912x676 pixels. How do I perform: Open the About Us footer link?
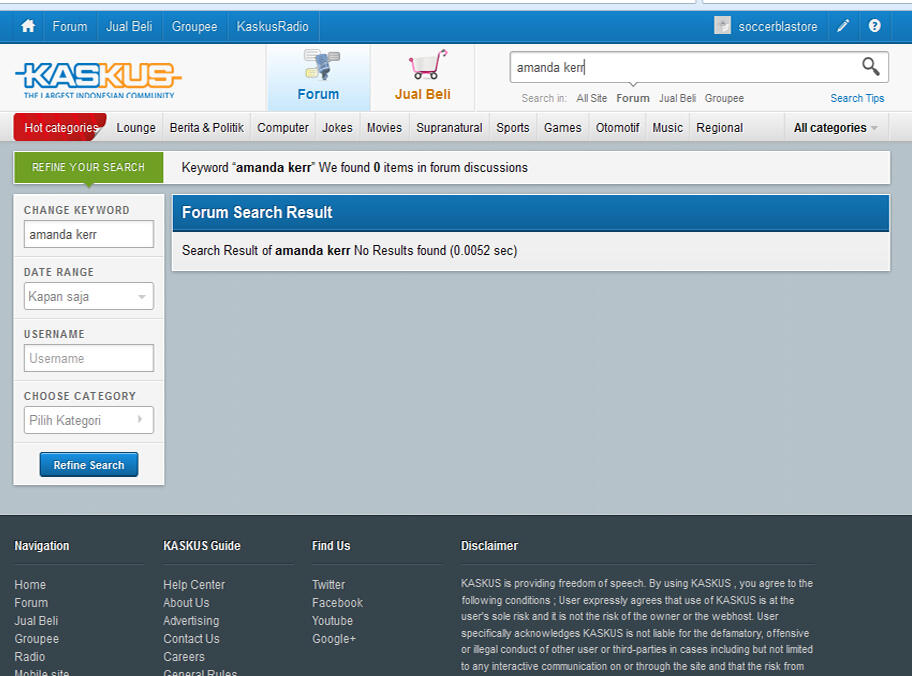(x=186, y=603)
